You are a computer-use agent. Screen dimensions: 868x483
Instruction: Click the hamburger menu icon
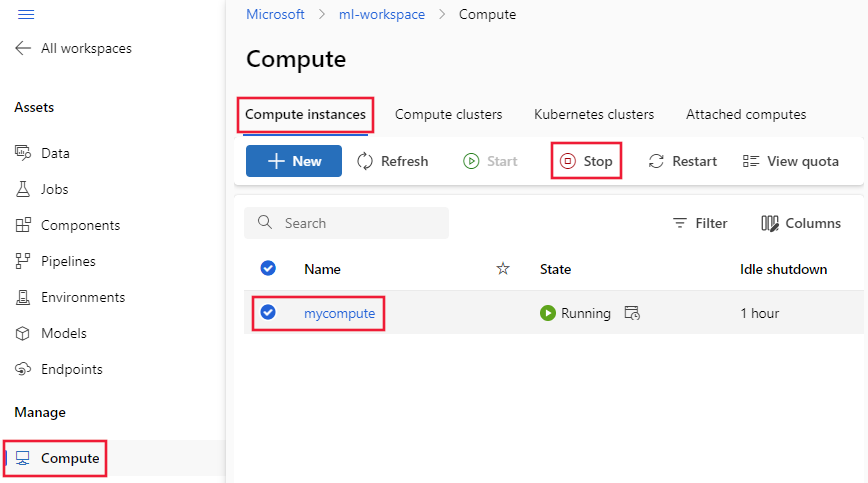(x=26, y=14)
